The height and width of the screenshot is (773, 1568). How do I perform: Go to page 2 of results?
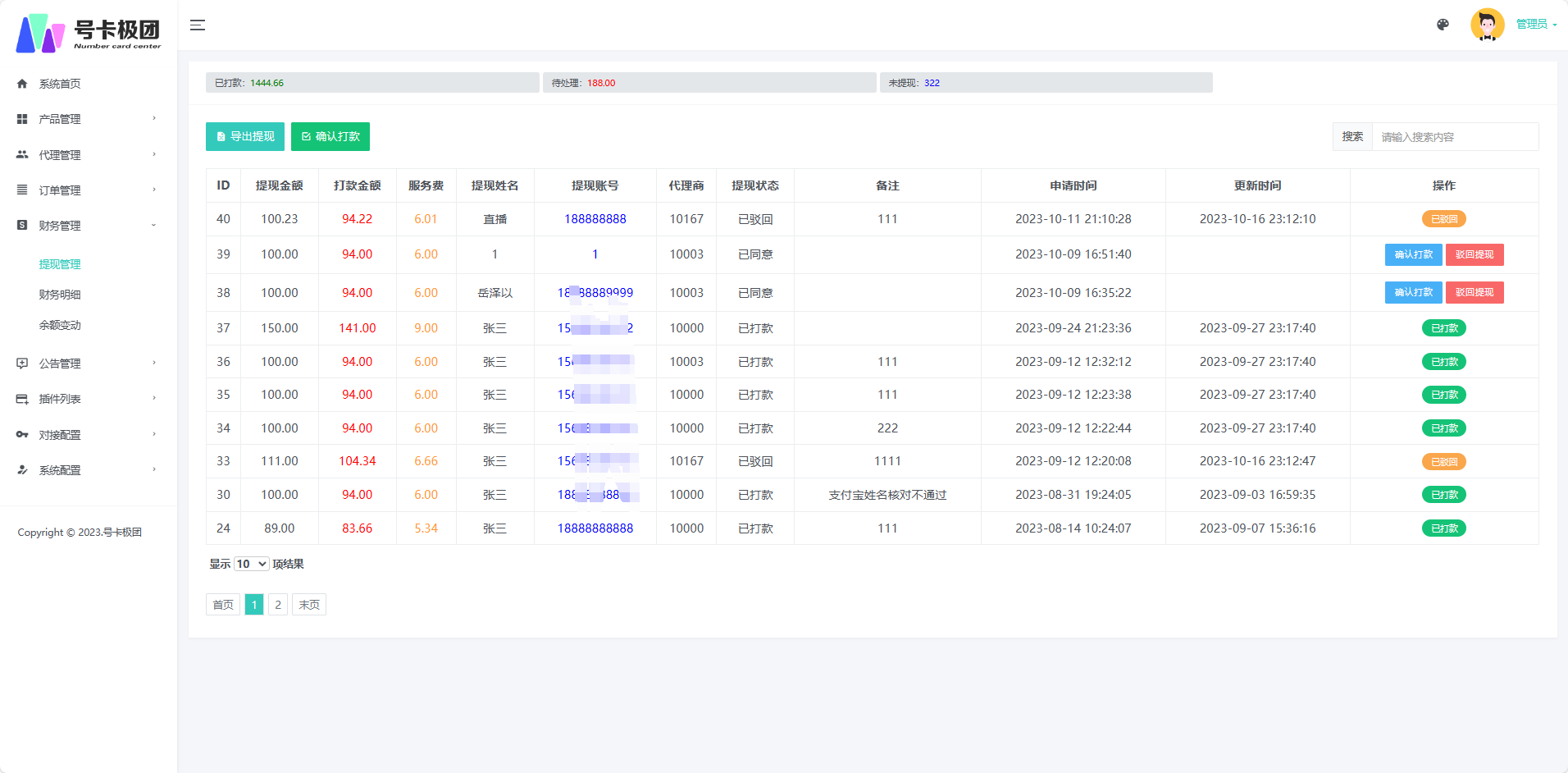(x=278, y=605)
